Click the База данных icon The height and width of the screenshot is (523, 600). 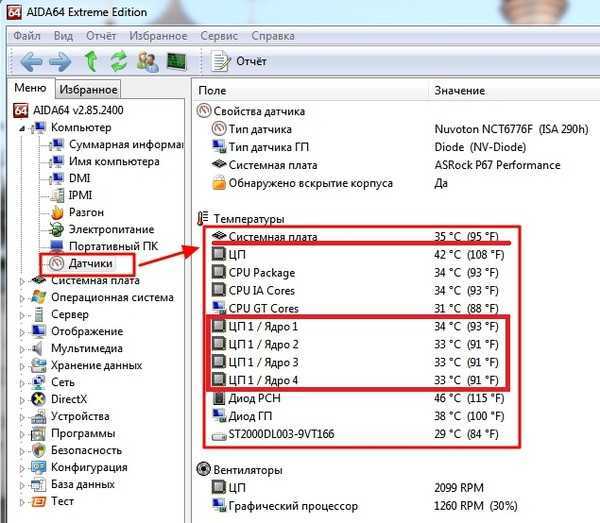click(38, 484)
